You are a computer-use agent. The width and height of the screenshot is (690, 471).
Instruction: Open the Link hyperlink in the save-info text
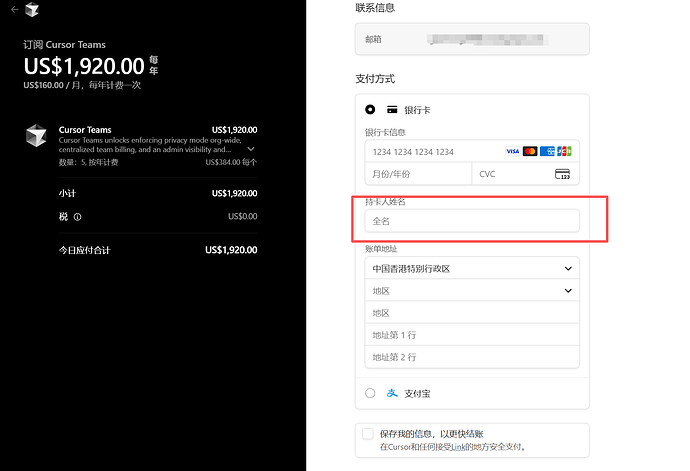coord(459,447)
